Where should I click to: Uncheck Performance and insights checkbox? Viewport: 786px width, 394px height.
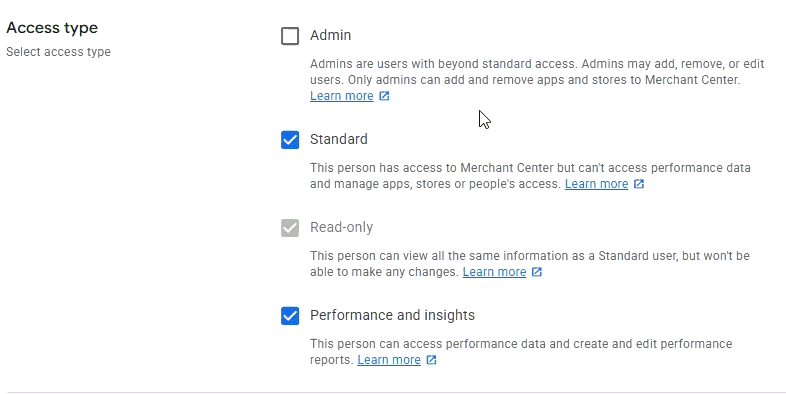[290, 316]
